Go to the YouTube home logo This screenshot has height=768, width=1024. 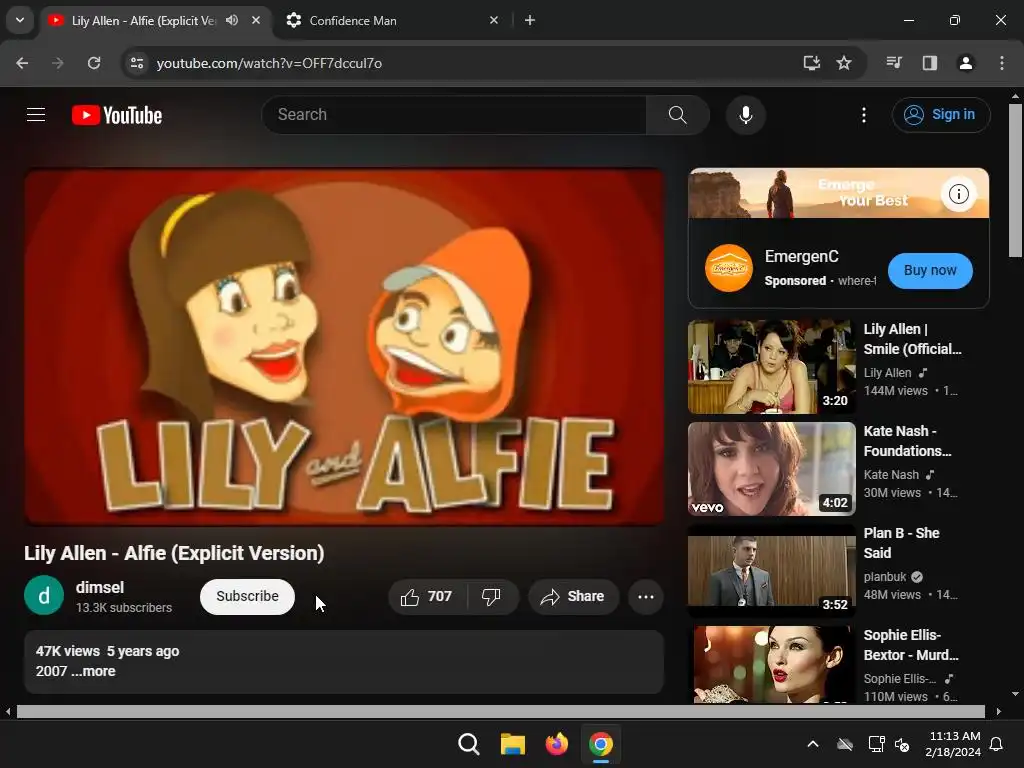(x=117, y=115)
